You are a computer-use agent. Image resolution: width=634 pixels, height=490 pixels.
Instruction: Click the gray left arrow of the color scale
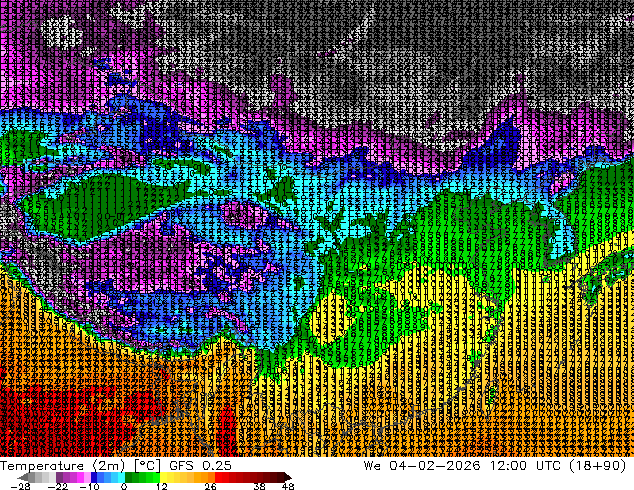[22, 477]
